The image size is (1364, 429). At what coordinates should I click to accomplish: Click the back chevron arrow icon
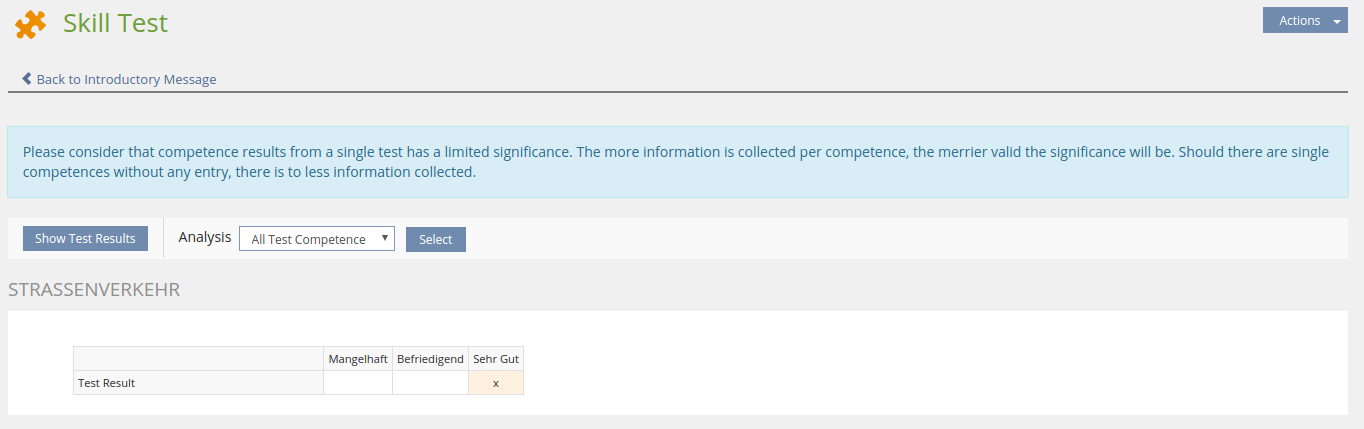point(27,79)
